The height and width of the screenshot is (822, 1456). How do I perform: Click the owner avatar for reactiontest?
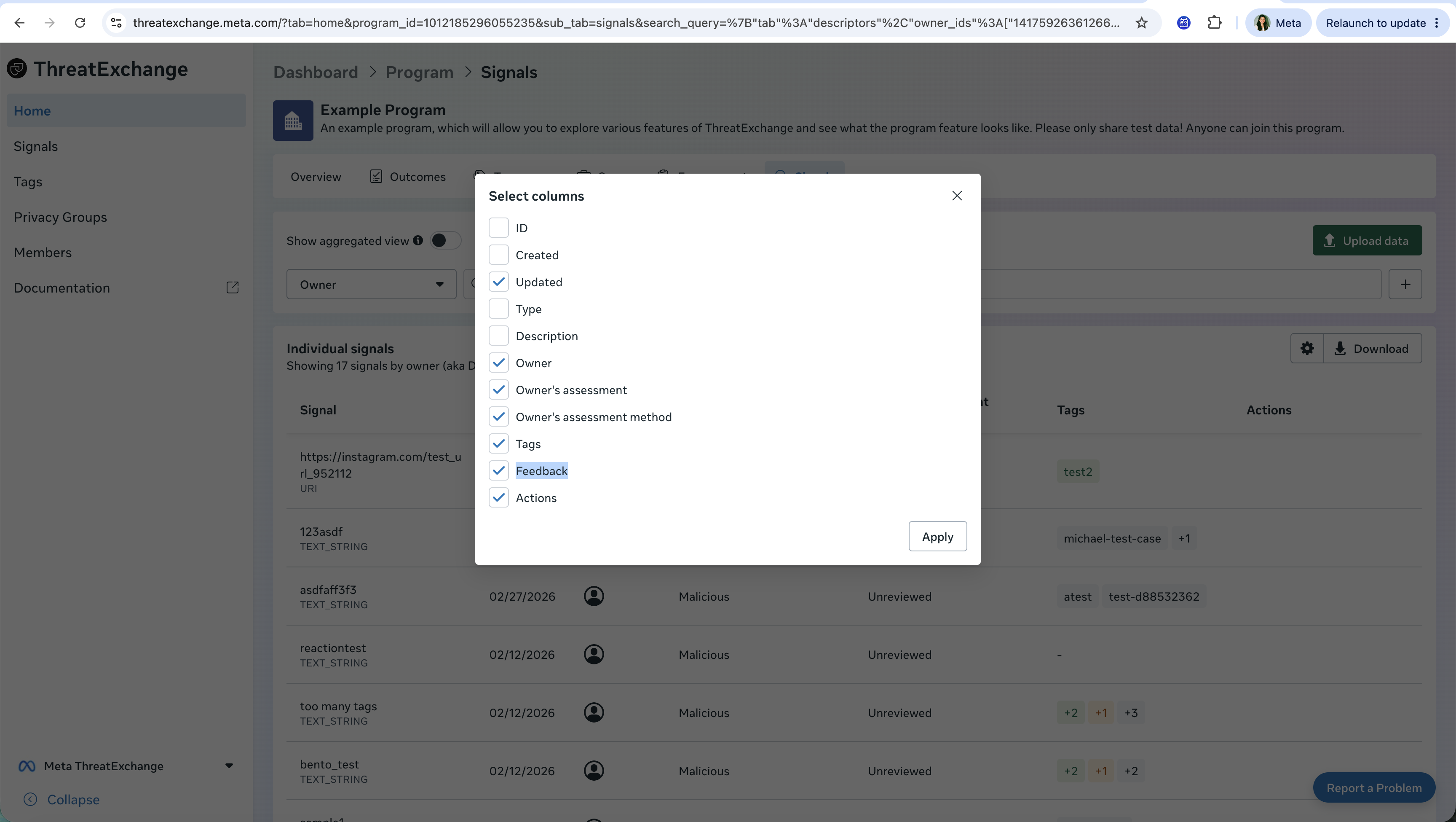point(594,655)
